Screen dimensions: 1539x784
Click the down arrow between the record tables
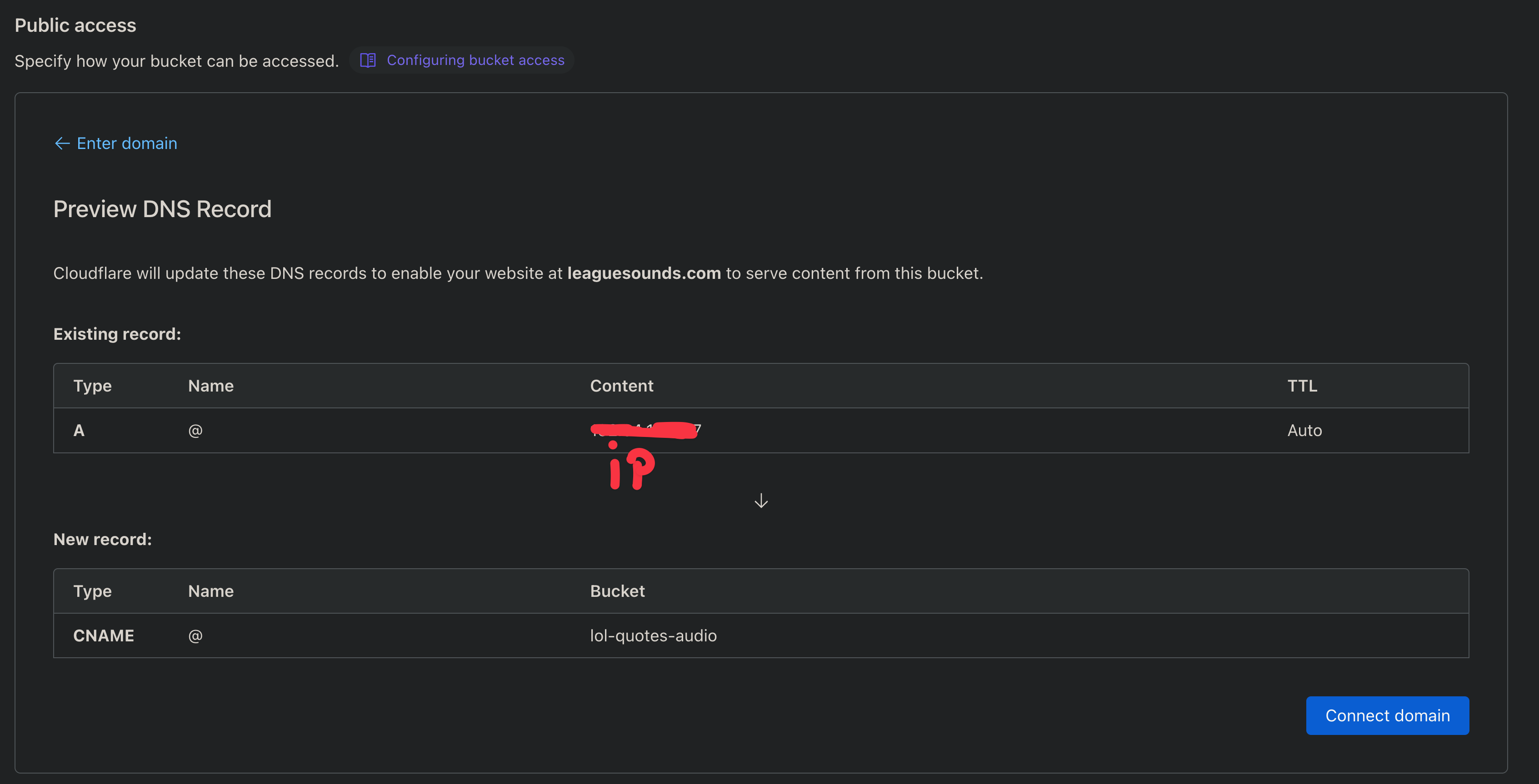[760, 501]
